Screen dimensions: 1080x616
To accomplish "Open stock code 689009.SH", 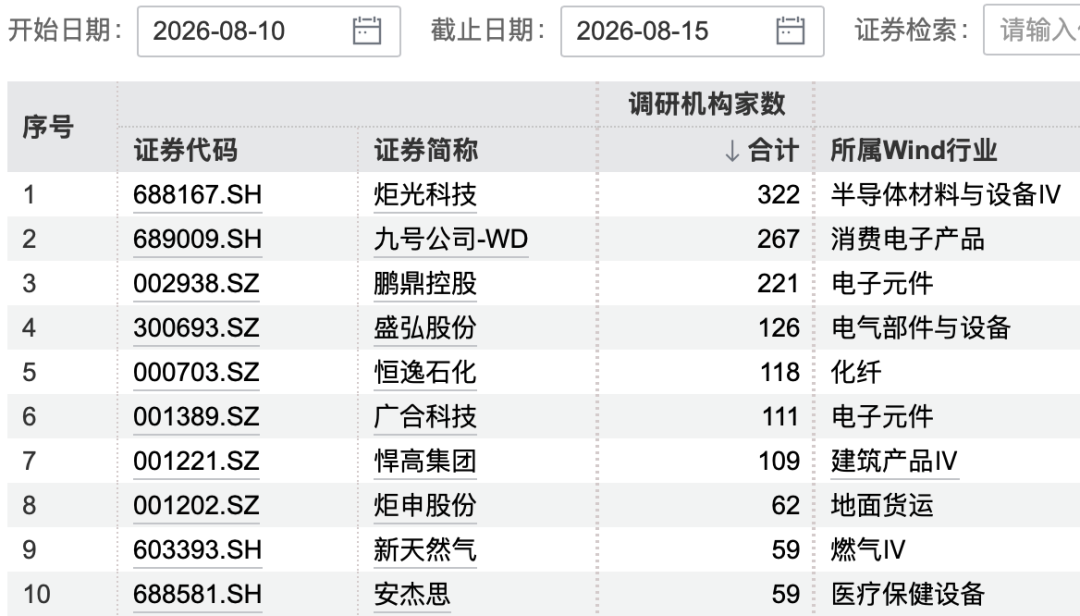I will click(198, 239).
